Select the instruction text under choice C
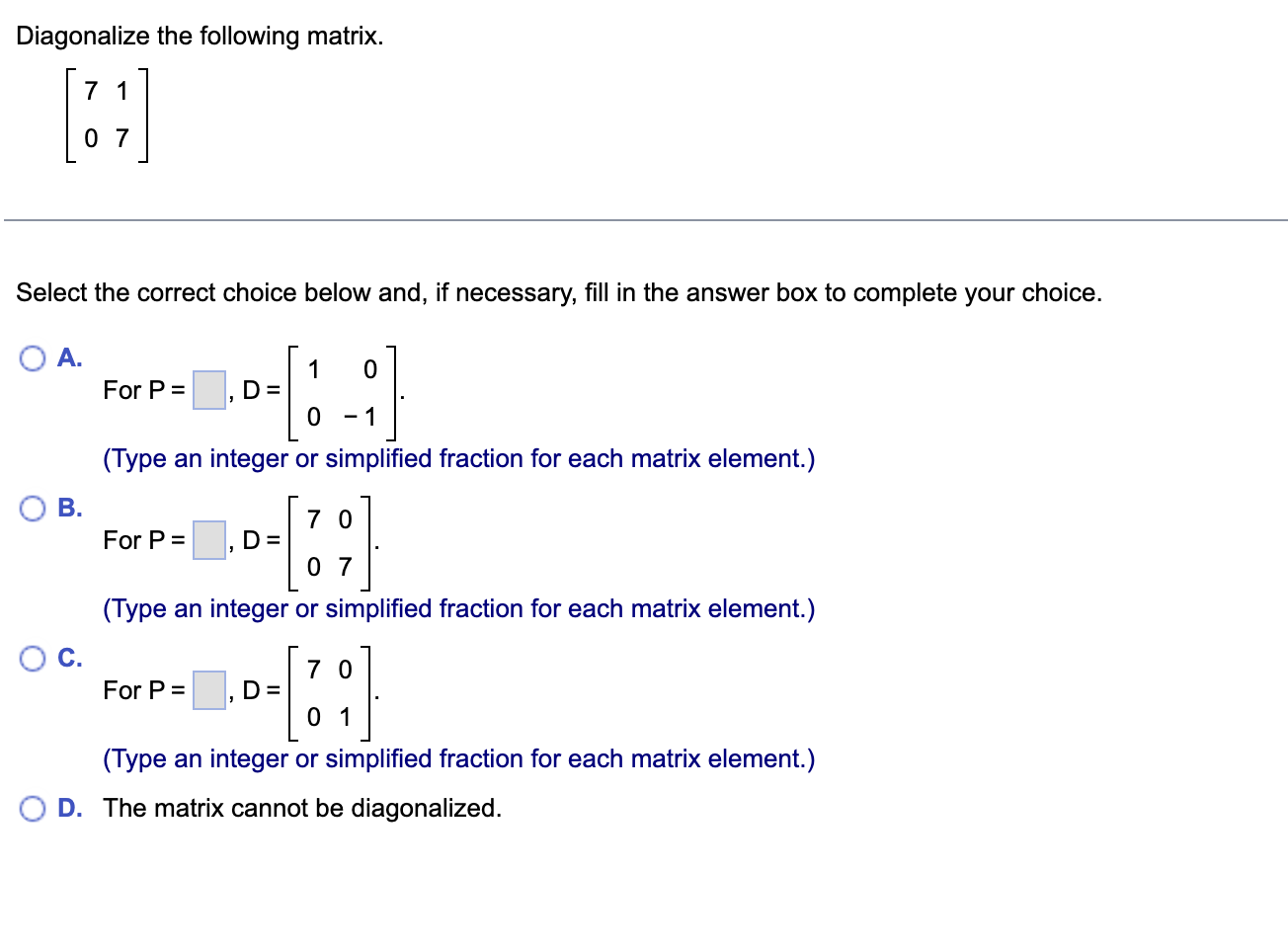The height and width of the screenshot is (950, 1288). point(457,758)
